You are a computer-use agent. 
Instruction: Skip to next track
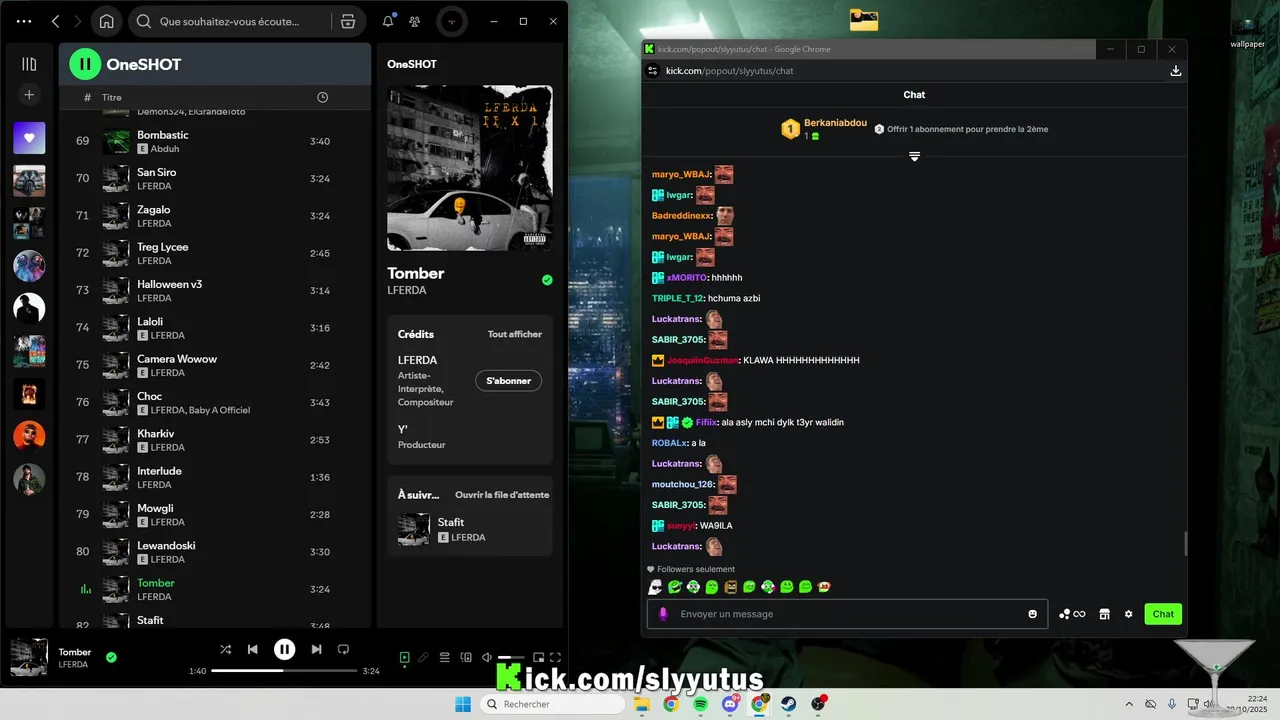[316, 649]
